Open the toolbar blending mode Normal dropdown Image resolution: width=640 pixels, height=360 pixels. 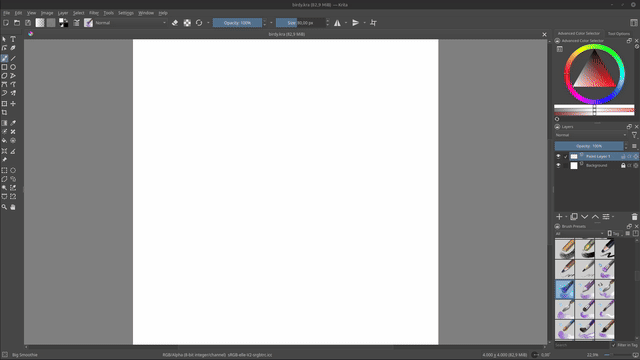pos(131,23)
